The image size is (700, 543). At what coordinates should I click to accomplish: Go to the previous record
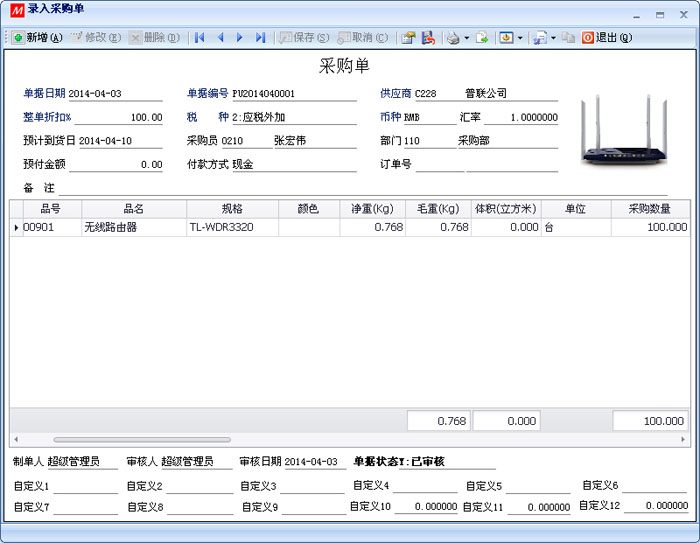221,38
